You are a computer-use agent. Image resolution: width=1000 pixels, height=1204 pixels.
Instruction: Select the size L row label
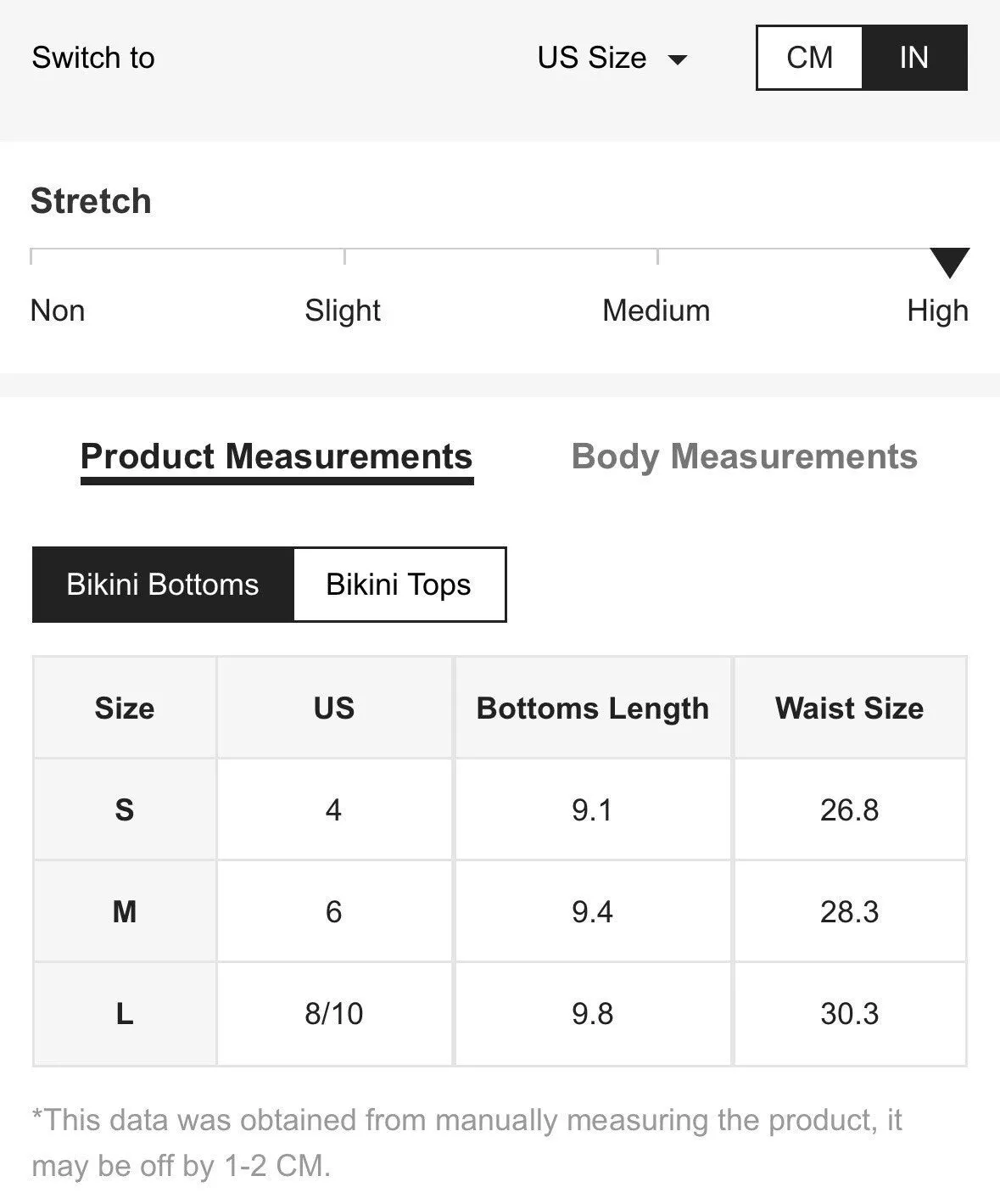[125, 1013]
